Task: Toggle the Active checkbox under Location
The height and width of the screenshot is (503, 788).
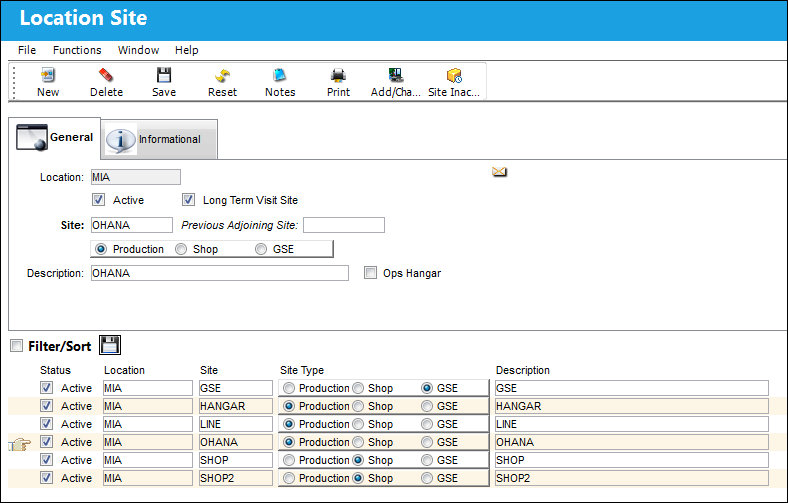Action: point(98,200)
